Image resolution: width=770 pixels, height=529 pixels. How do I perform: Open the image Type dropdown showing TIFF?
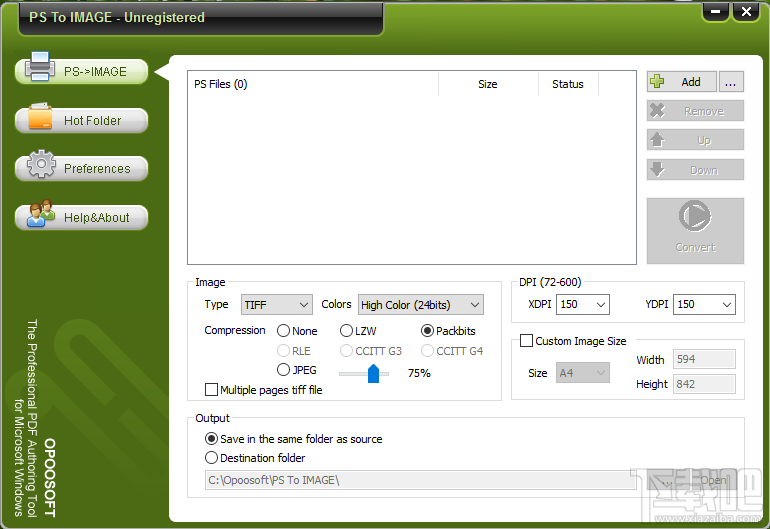tap(276, 305)
